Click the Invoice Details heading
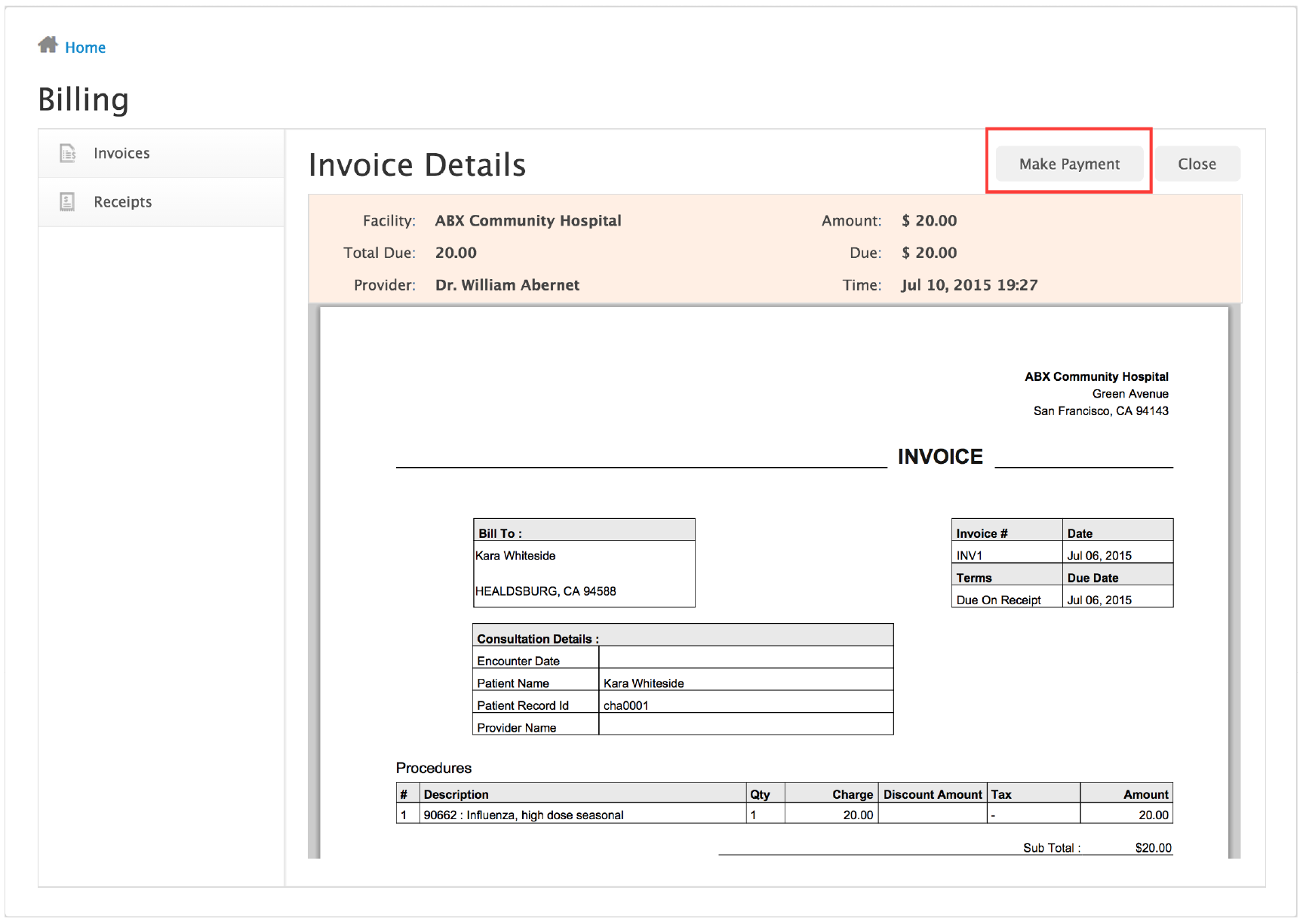The image size is (1303, 924). click(x=417, y=164)
